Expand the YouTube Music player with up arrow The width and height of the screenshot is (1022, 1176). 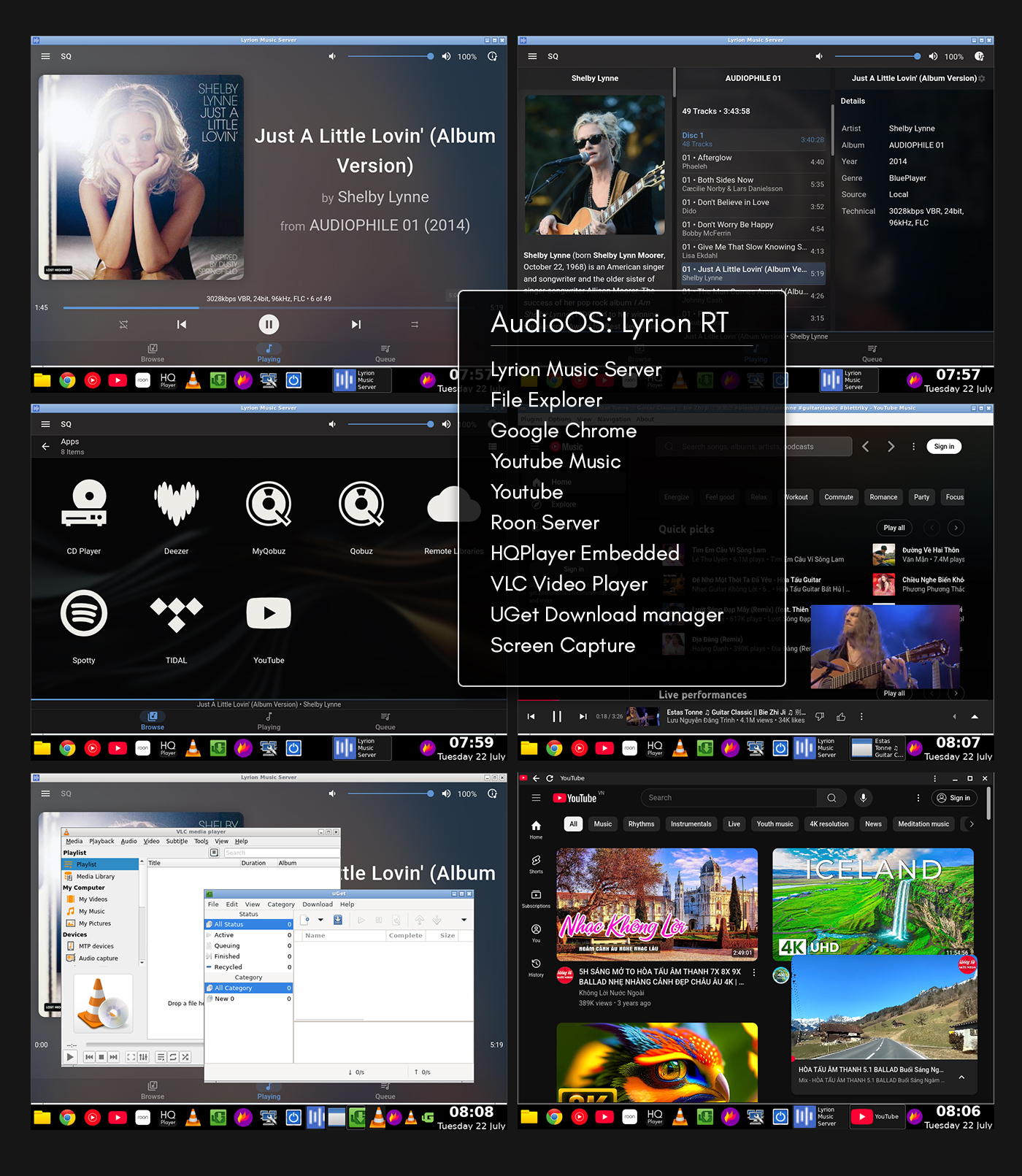(x=975, y=716)
